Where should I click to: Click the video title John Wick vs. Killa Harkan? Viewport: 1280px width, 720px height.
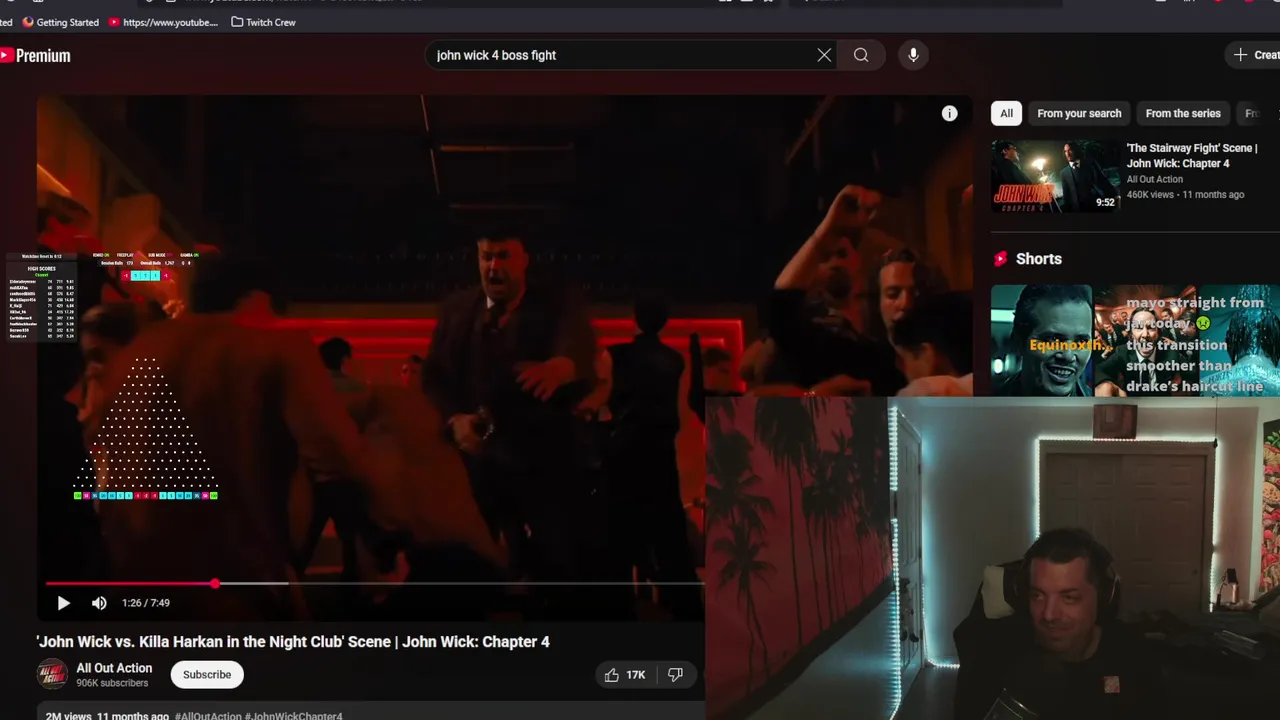pyautogui.click(x=293, y=642)
